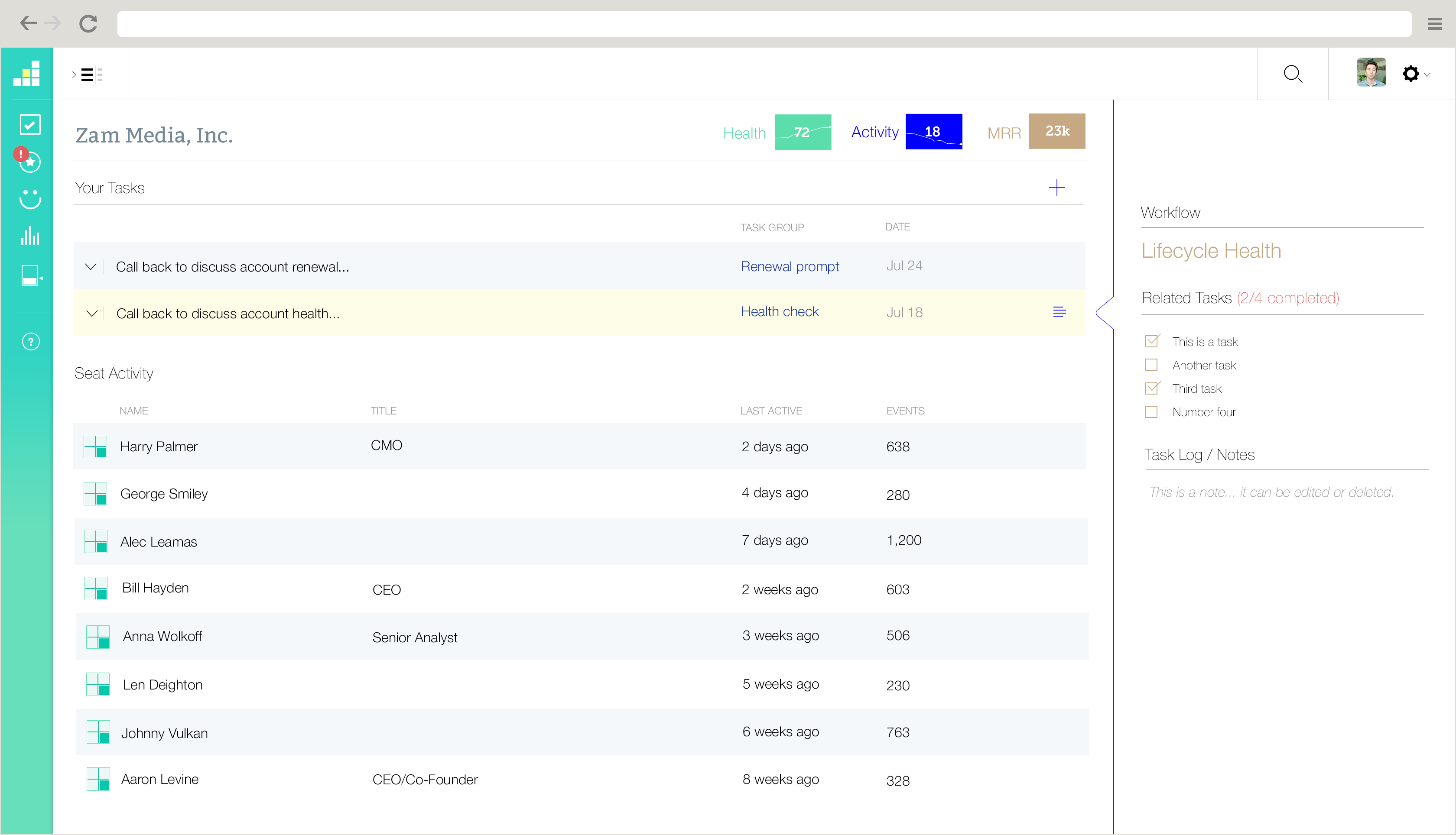Open the Health check task group link
The image size is (1456, 835).
780,311
